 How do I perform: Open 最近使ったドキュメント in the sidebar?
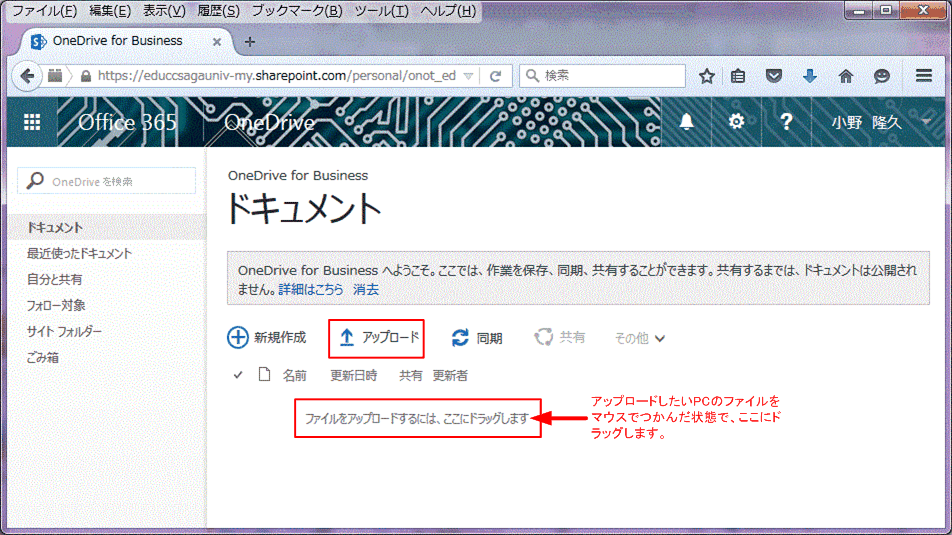click(79, 254)
